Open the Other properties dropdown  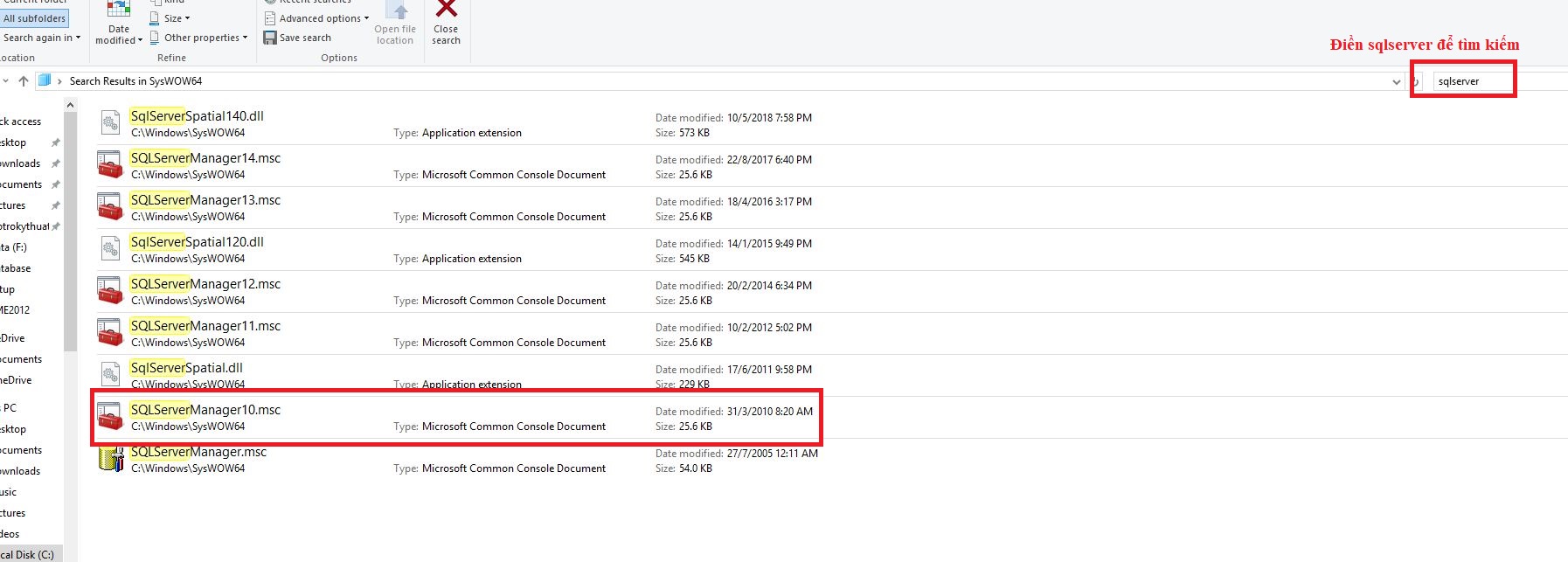(x=198, y=38)
